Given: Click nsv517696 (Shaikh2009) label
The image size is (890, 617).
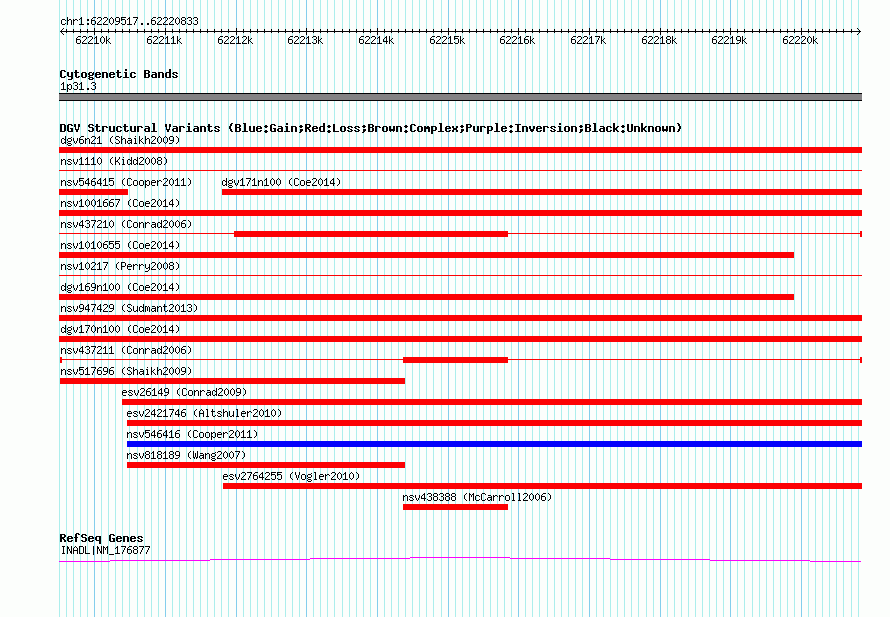Looking at the screenshot, I should [x=126, y=371].
